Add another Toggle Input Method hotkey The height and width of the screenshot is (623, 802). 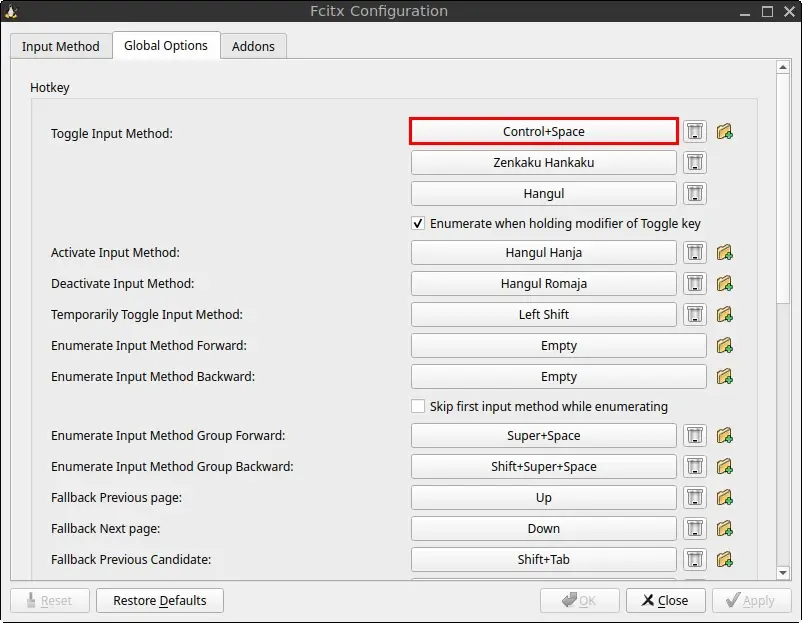point(724,131)
